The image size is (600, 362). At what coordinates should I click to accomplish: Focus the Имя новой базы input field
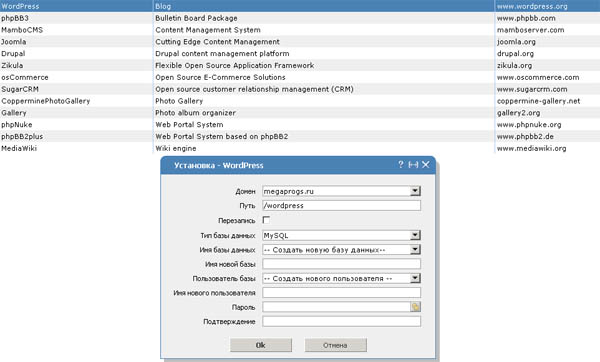tap(341, 264)
